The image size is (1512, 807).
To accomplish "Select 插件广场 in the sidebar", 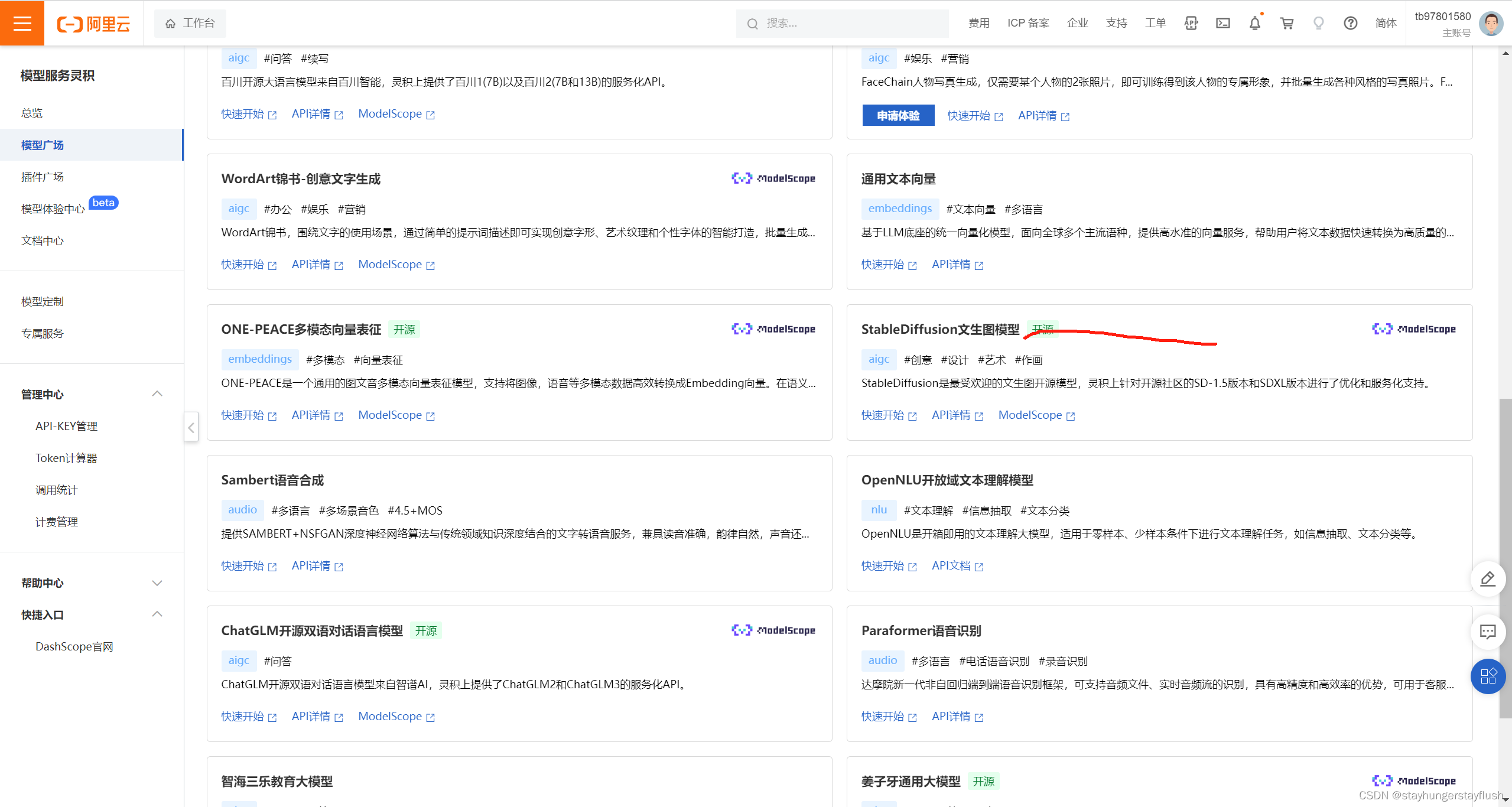I will 42,176.
